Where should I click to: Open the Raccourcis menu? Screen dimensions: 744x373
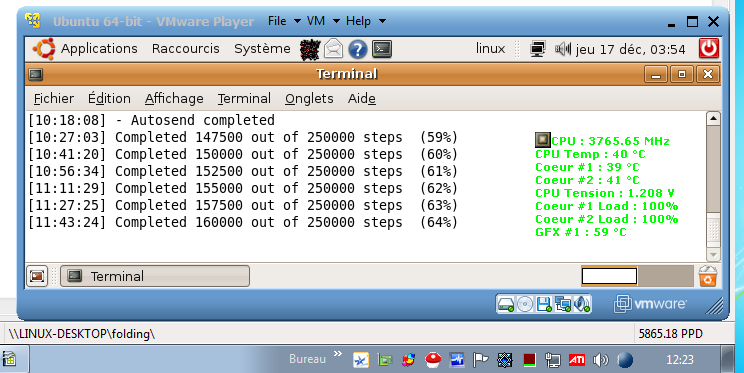(x=186, y=48)
